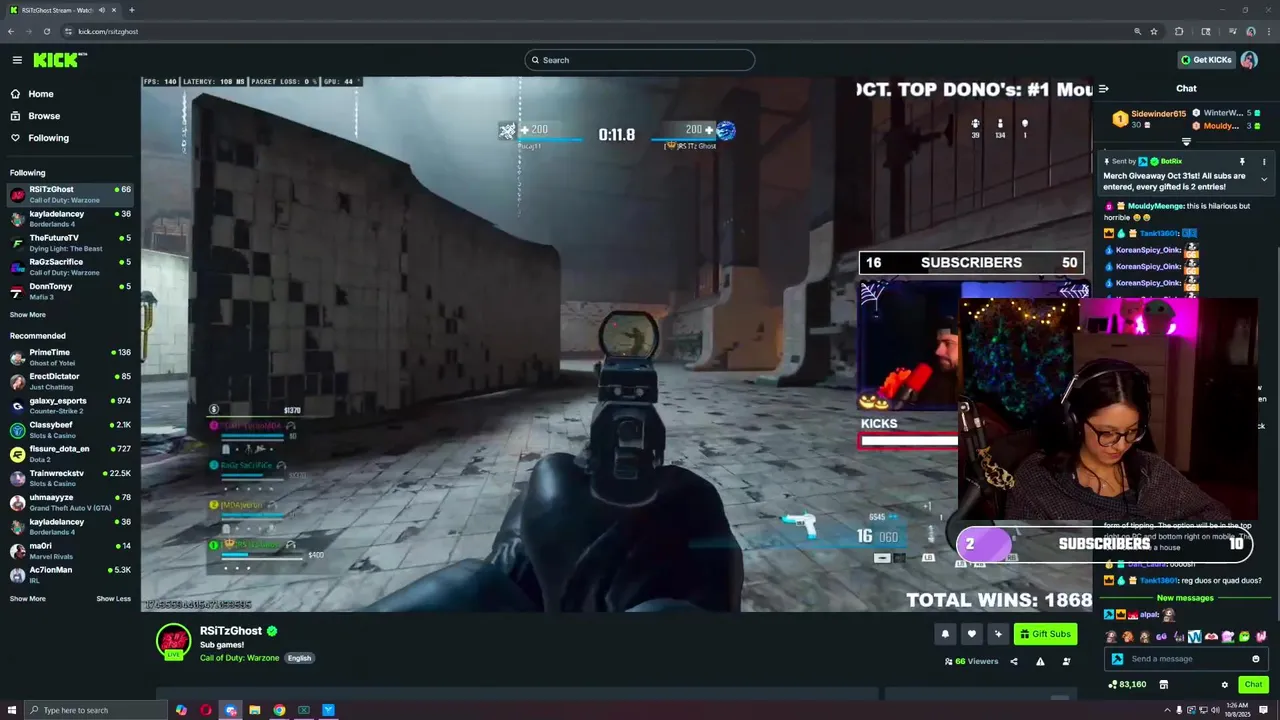This screenshot has width=1280, height=720.
Task: Focus the Search input field
Action: tap(639, 60)
